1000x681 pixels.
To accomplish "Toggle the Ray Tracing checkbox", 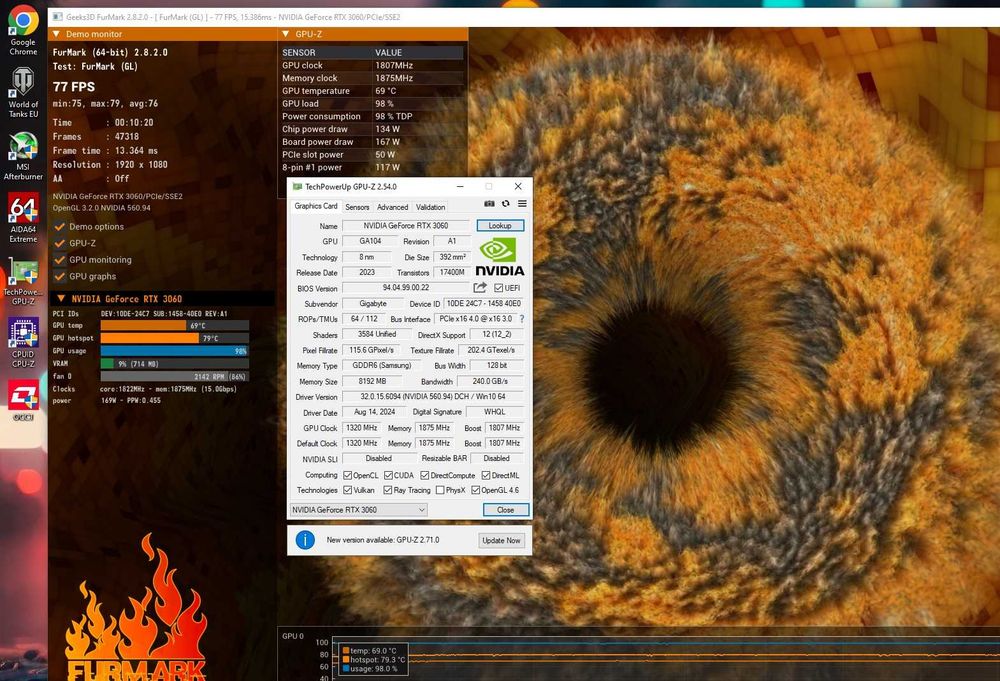I will [x=388, y=490].
